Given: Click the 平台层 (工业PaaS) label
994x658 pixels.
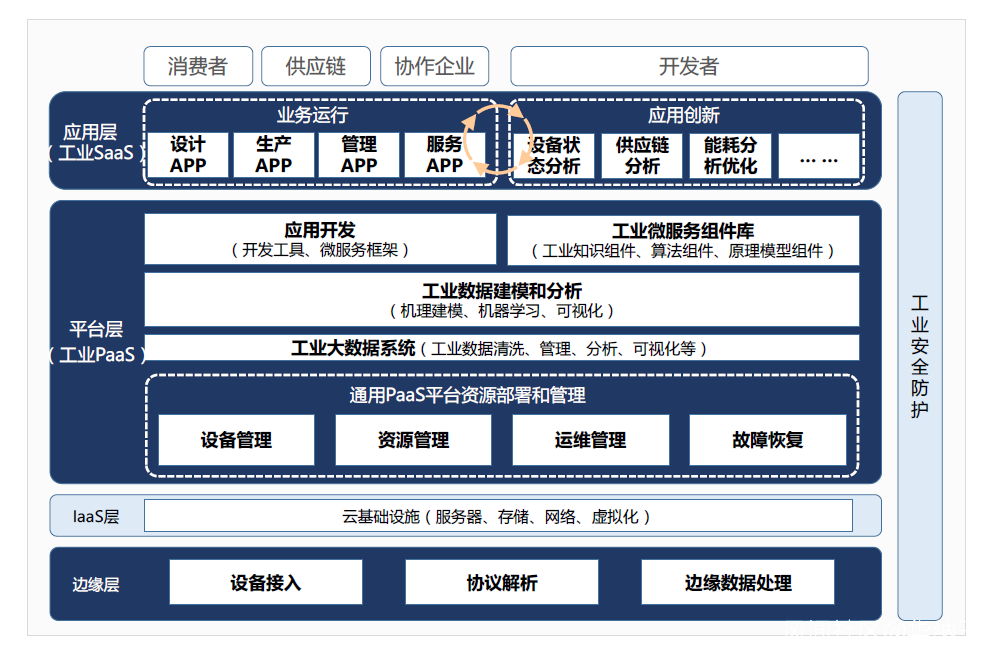Looking at the screenshot, I should pos(97,342).
